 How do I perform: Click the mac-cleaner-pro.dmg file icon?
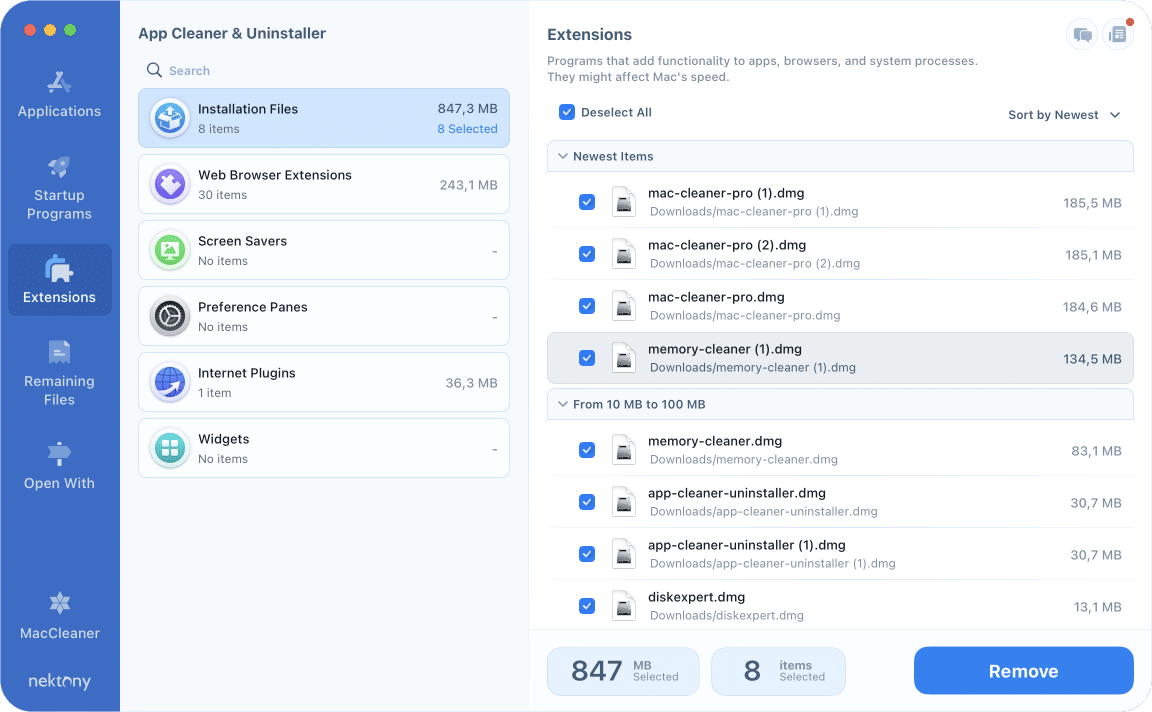pyautogui.click(x=624, y=306)
